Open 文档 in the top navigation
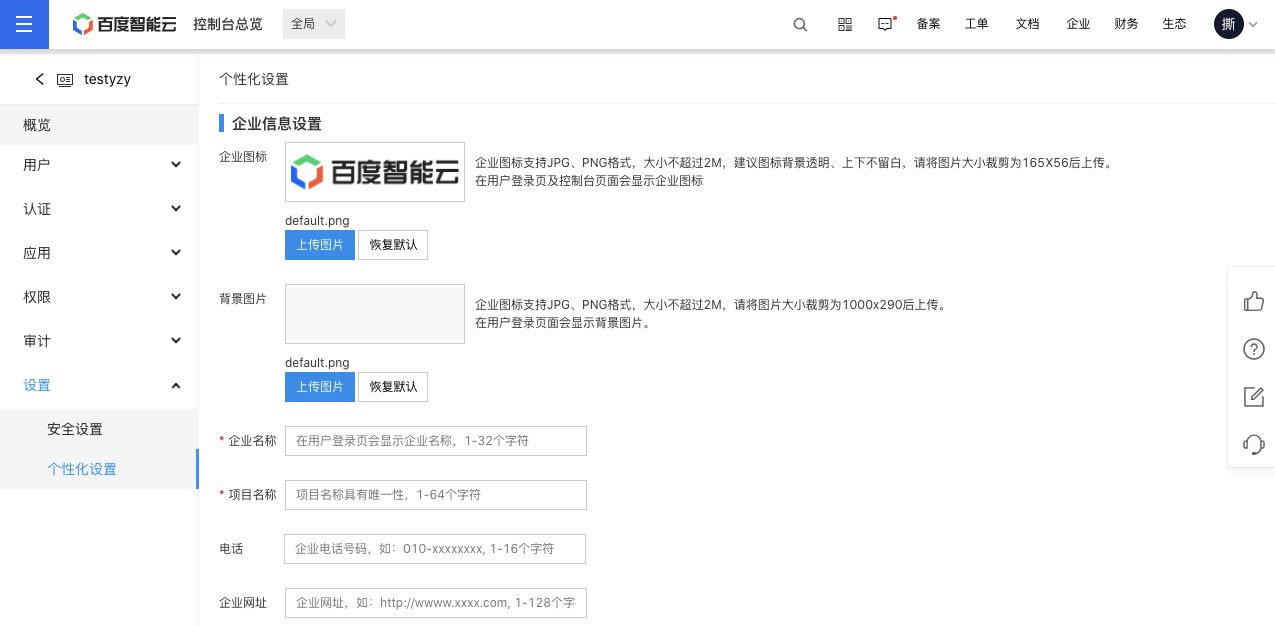Screen dimensions: 1275x626 [1028, 24]
